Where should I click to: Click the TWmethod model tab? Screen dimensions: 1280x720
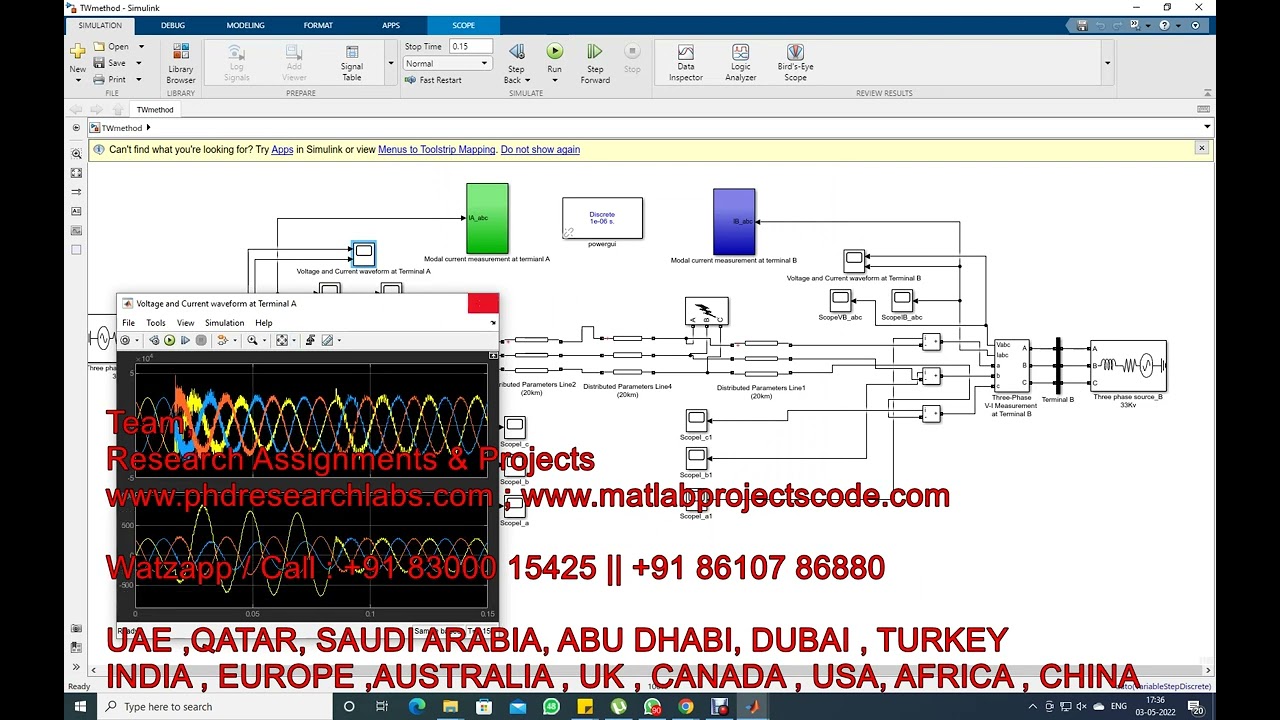[155, 109]
